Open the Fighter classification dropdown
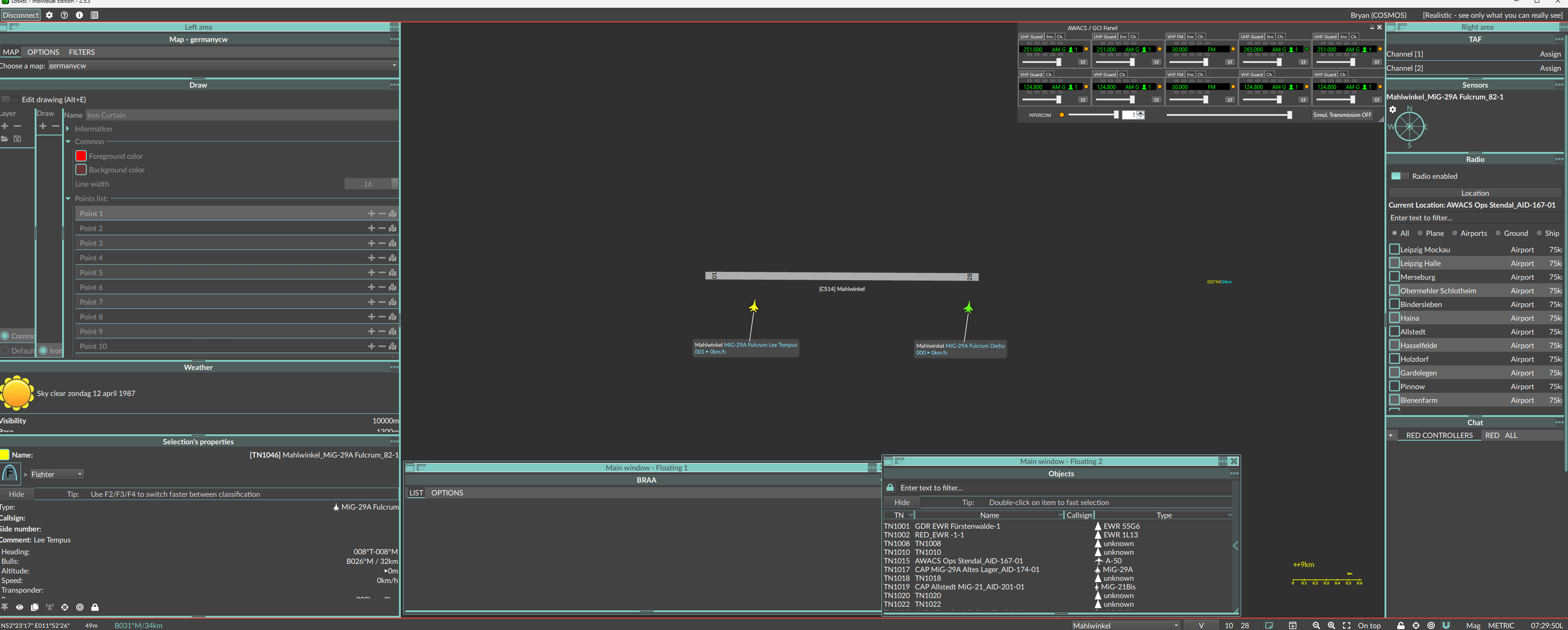1568x630 pixels. click(56, 474)
